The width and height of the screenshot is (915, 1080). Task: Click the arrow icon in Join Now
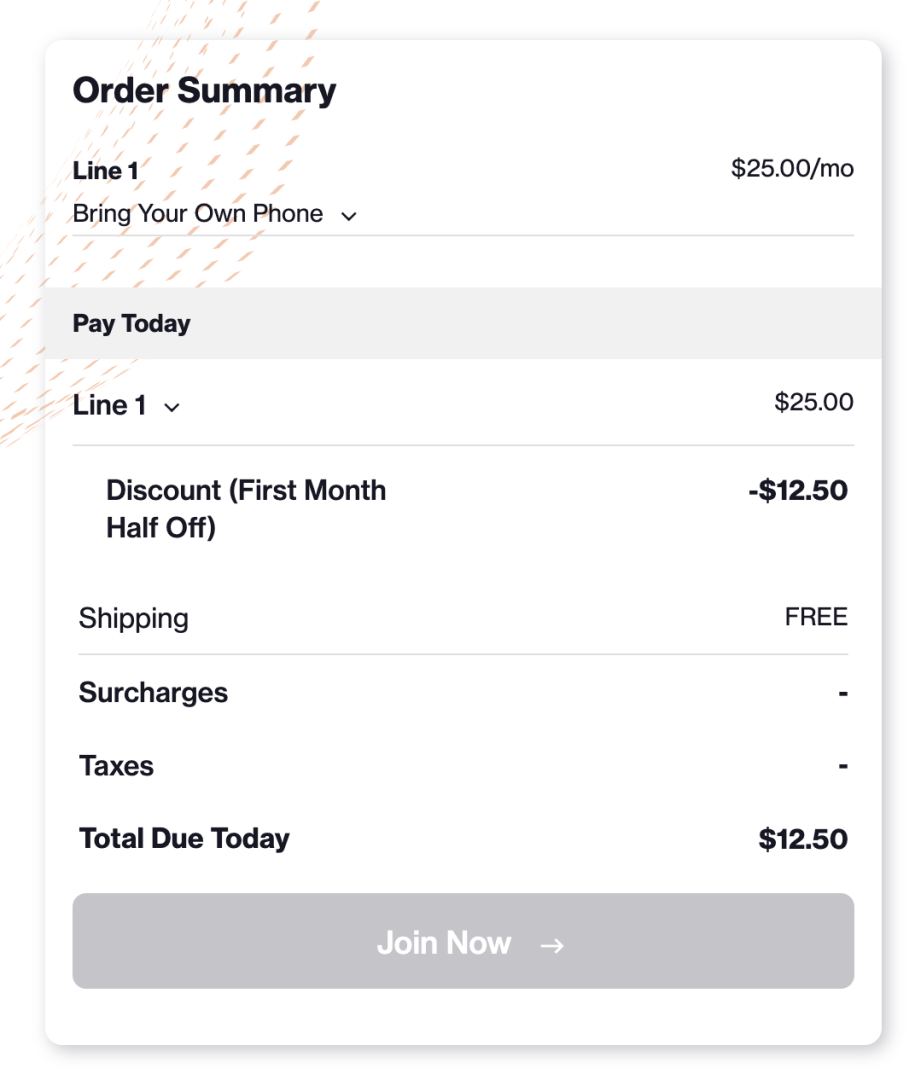552,946
